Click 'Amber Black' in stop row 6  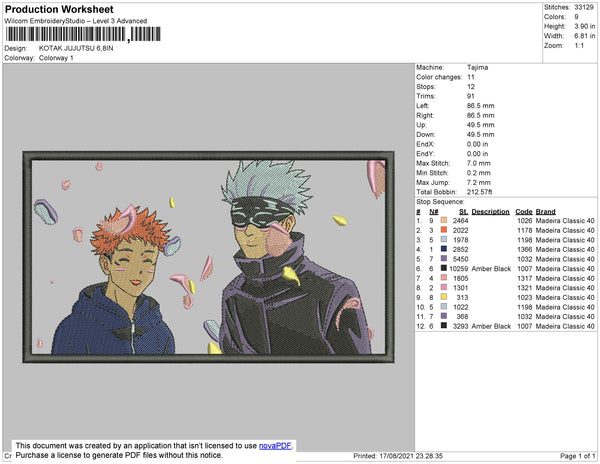click(491, 269)
